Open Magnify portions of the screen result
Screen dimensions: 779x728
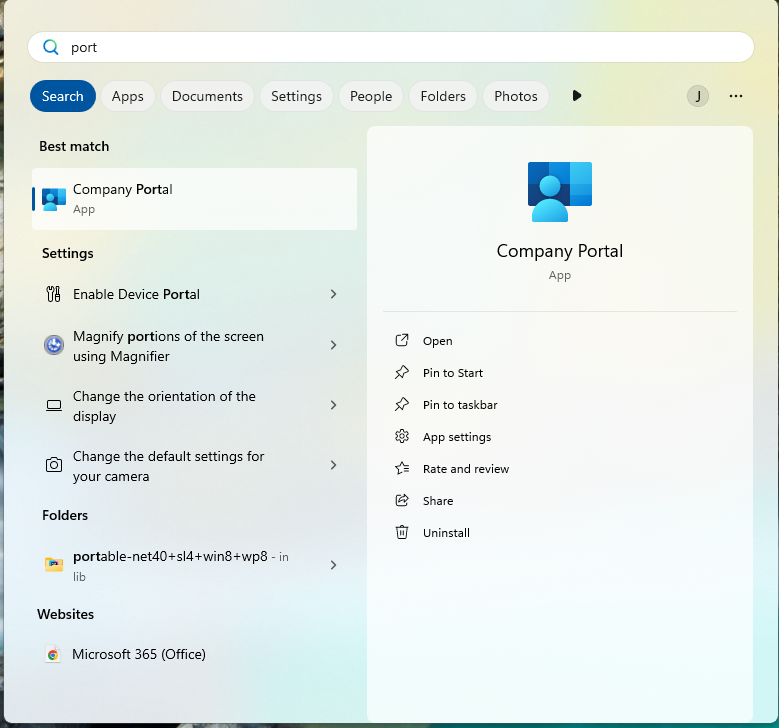point(168,346)
